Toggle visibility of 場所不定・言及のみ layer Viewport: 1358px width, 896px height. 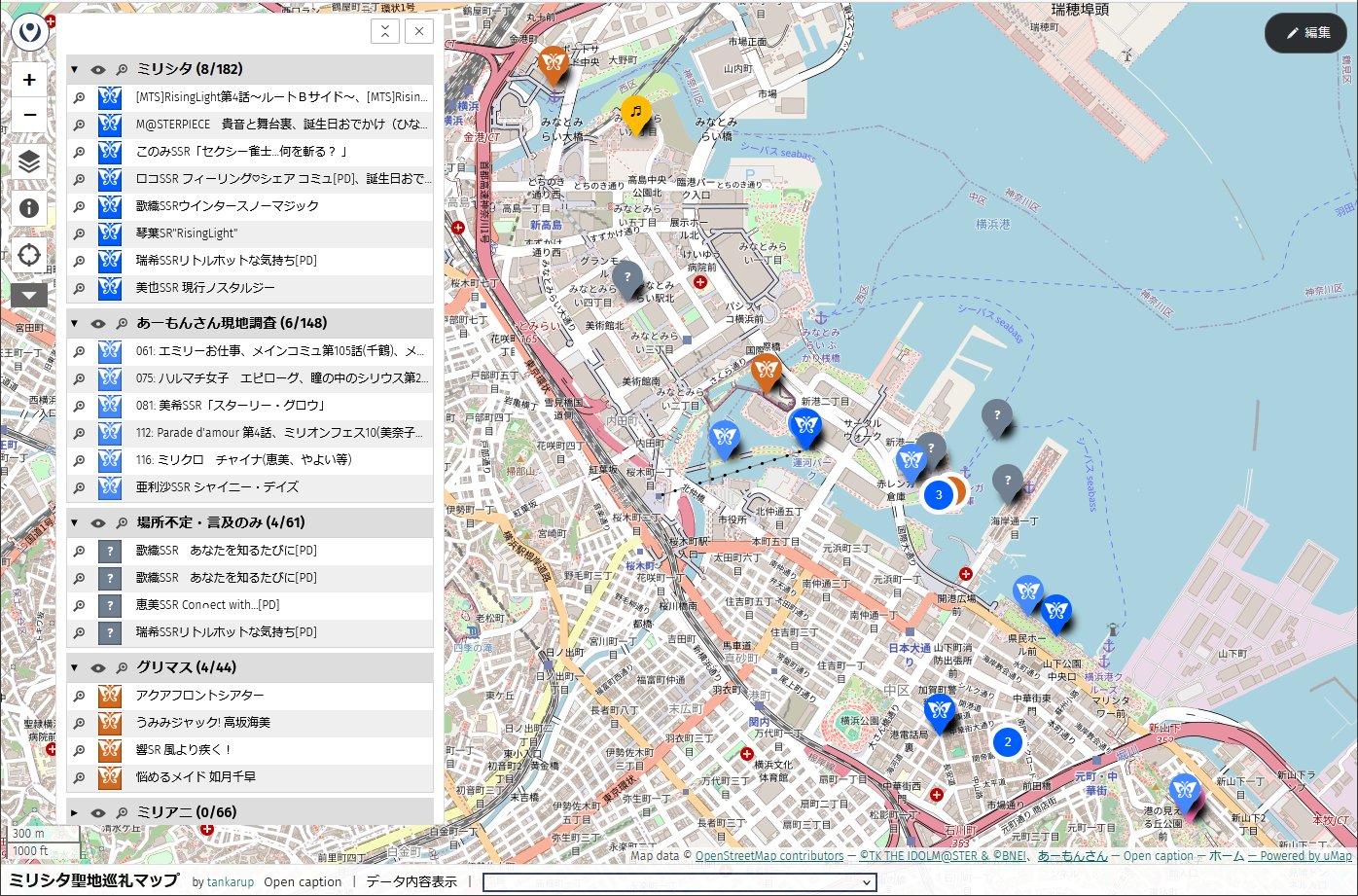[x=97, y=522]
